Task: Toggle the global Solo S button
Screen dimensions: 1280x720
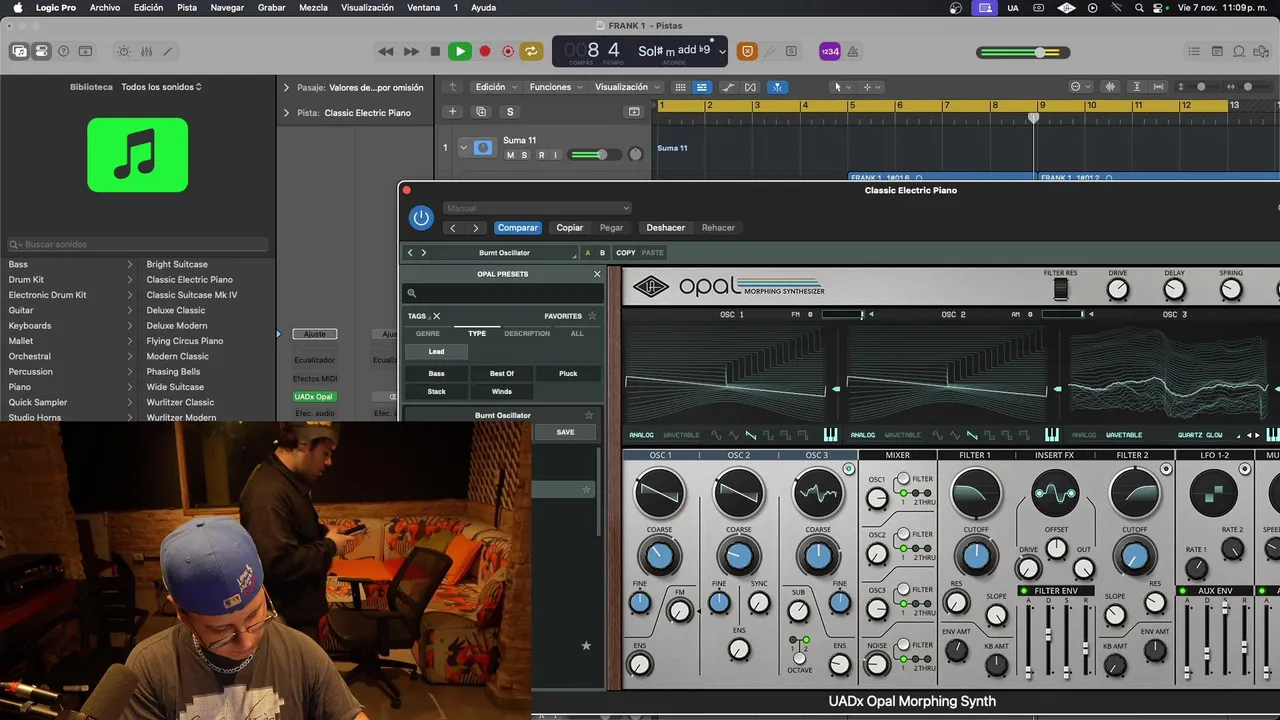Action: (510, 112)
